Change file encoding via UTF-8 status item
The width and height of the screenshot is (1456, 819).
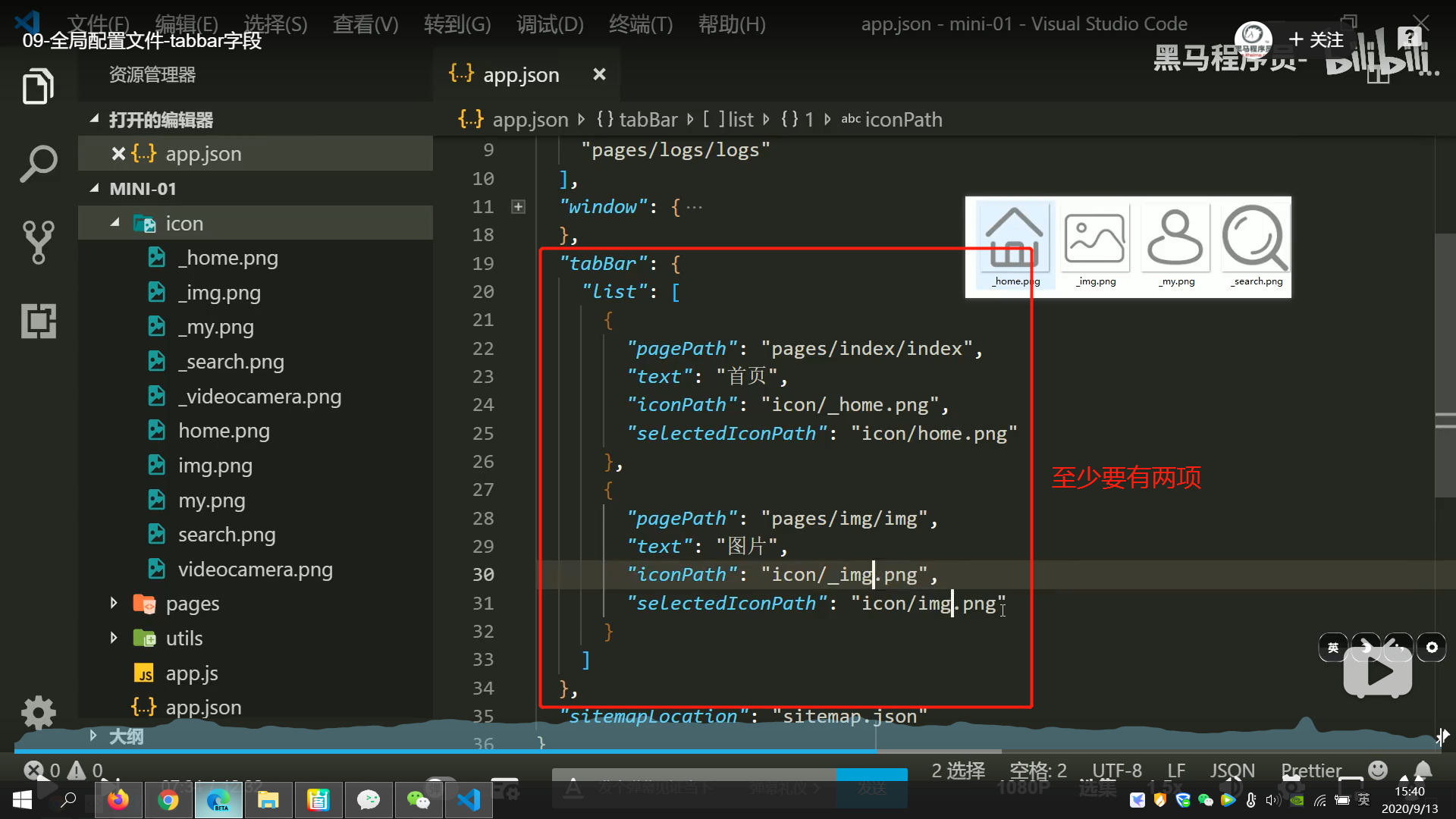(1116, 770)
